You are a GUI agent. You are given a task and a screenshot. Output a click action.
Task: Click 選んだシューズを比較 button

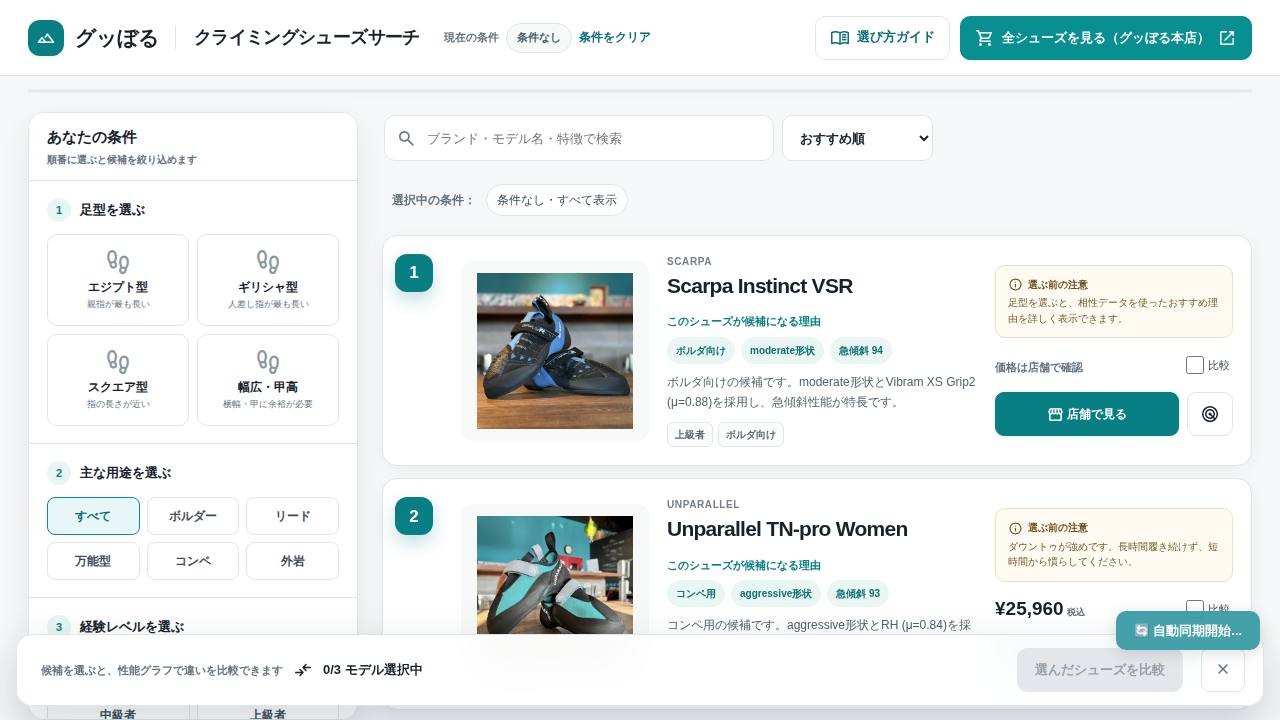pyautogui.click(x=1100, y=670)
